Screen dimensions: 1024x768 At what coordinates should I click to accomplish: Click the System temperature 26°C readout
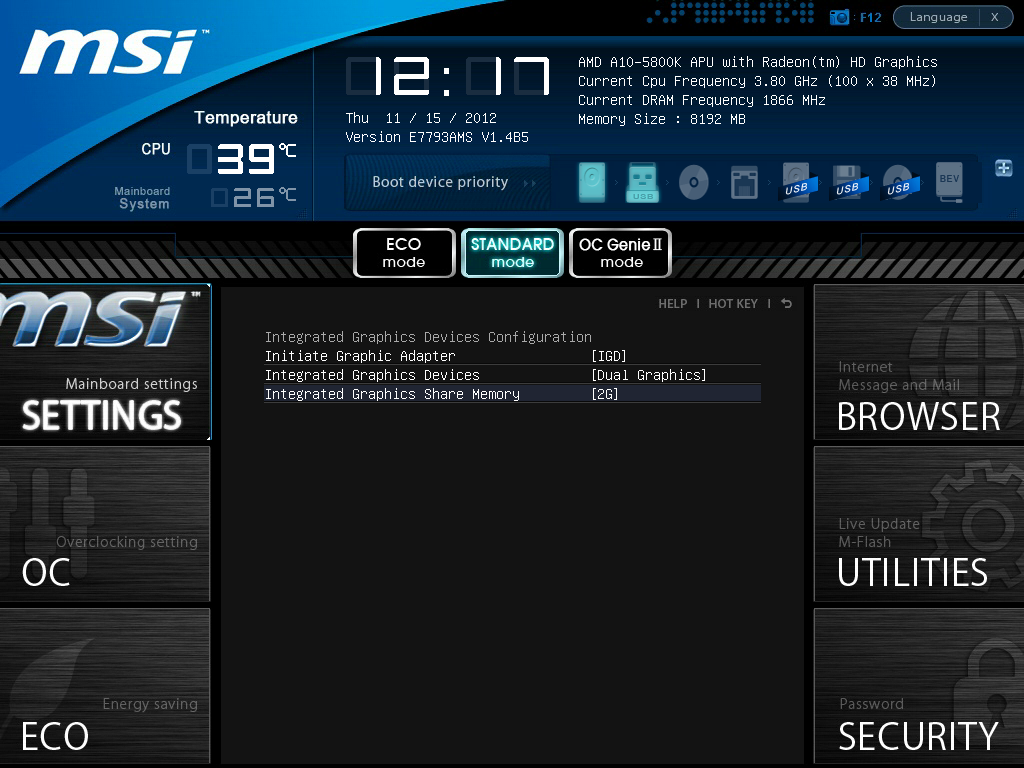(x=254, y=197)
